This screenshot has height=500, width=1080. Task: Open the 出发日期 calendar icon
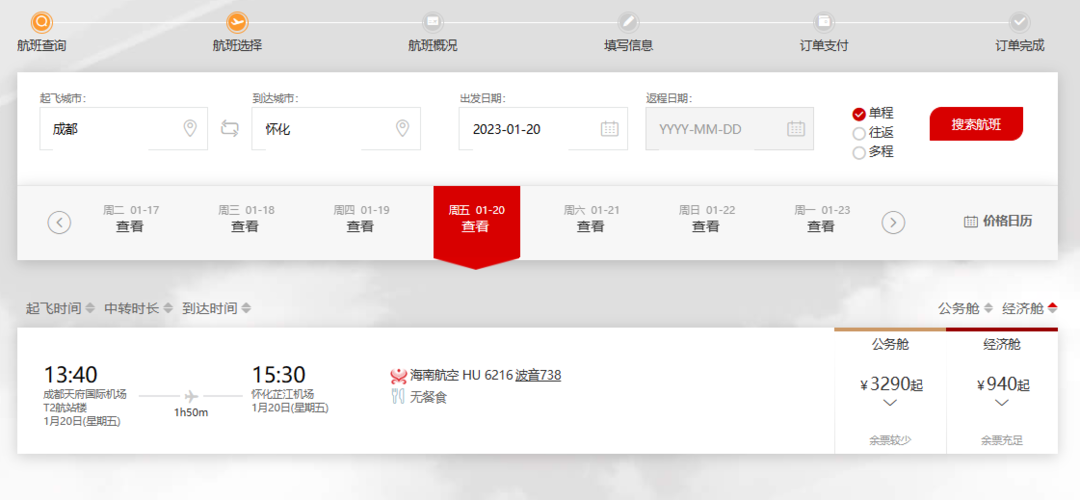[x=610, y=128]
